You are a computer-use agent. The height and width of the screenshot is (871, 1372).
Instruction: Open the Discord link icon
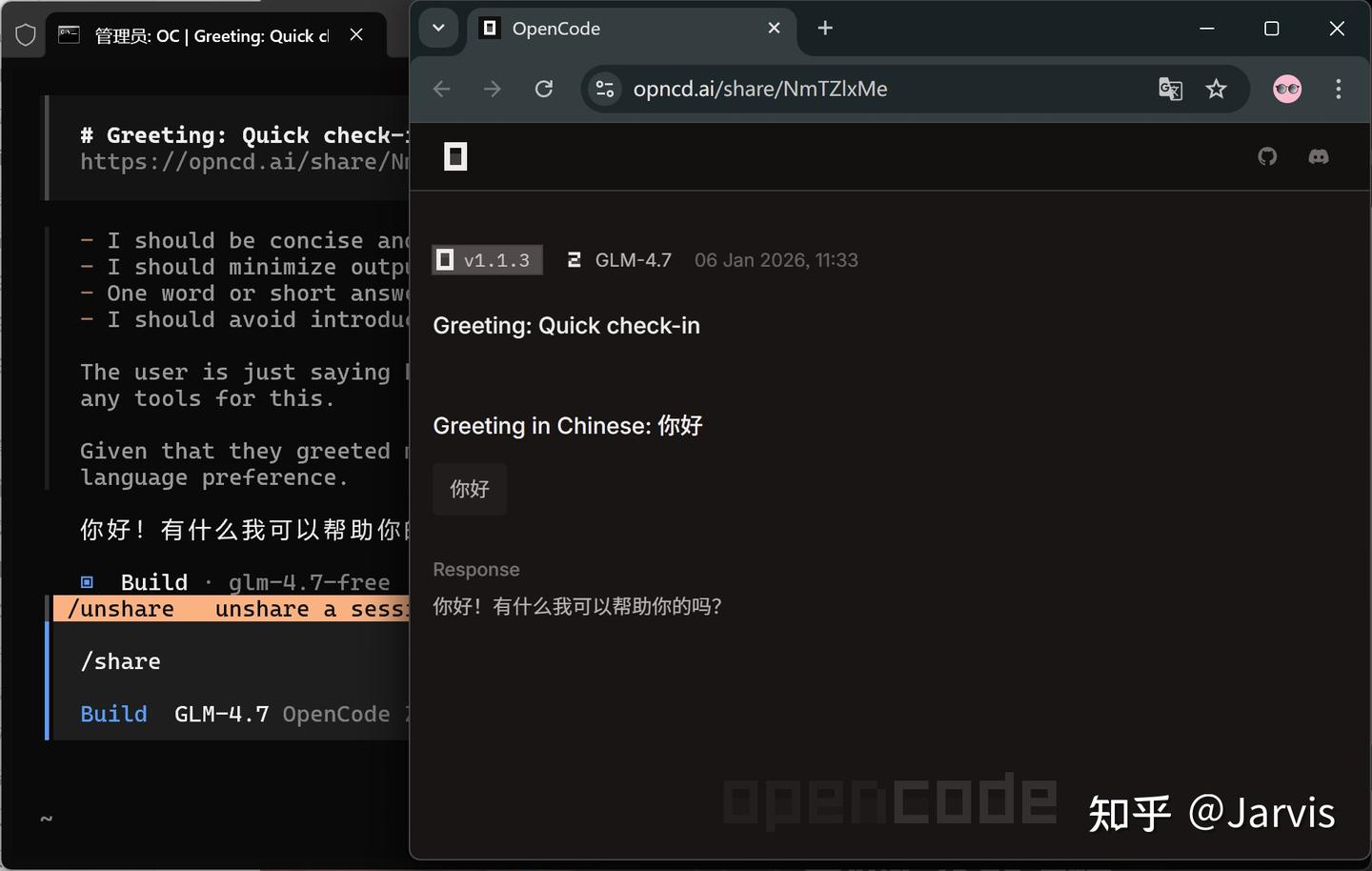1319,156
